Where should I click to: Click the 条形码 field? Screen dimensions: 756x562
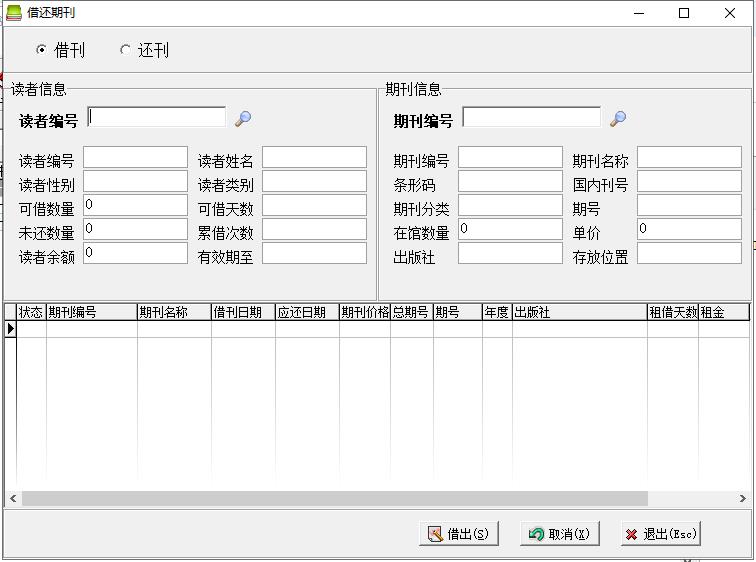[511, 182]
